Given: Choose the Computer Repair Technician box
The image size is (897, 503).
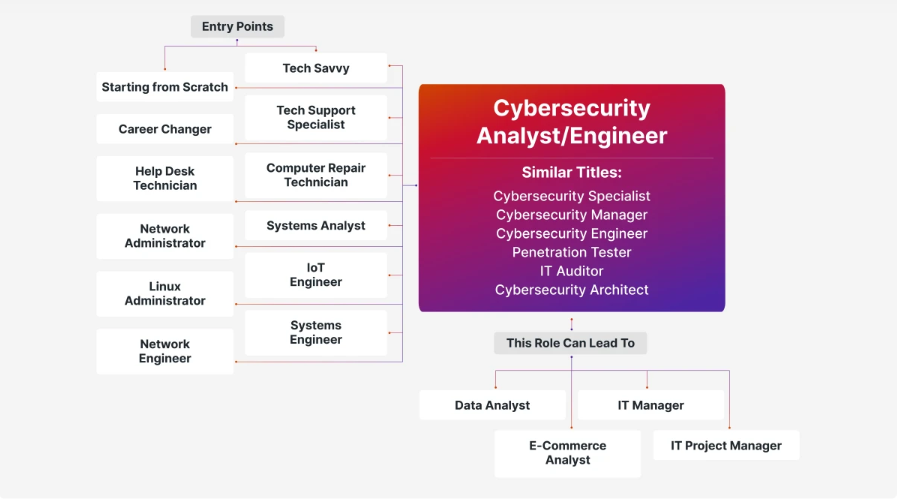Looking at the screenshot, I should click(x=316, y=175).
